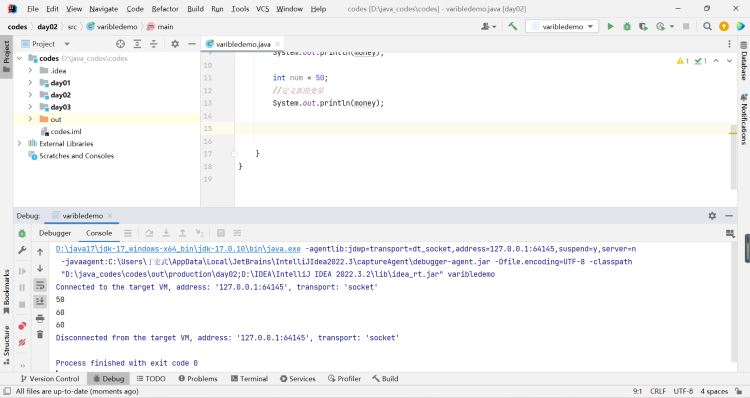
Task: Open Project panel settings gear
Action: click(175, 44)
